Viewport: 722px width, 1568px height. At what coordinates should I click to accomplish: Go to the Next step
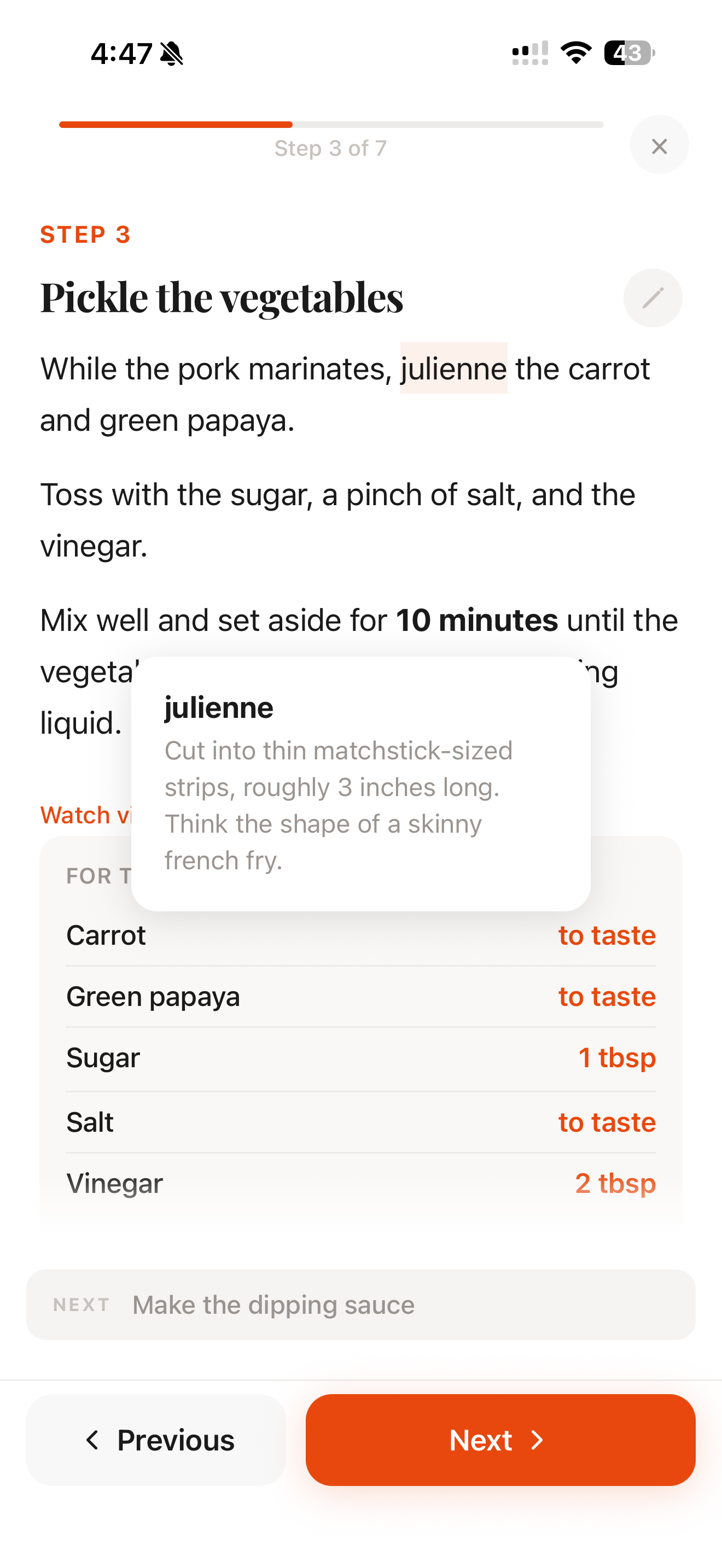(x=500, y=1440)
